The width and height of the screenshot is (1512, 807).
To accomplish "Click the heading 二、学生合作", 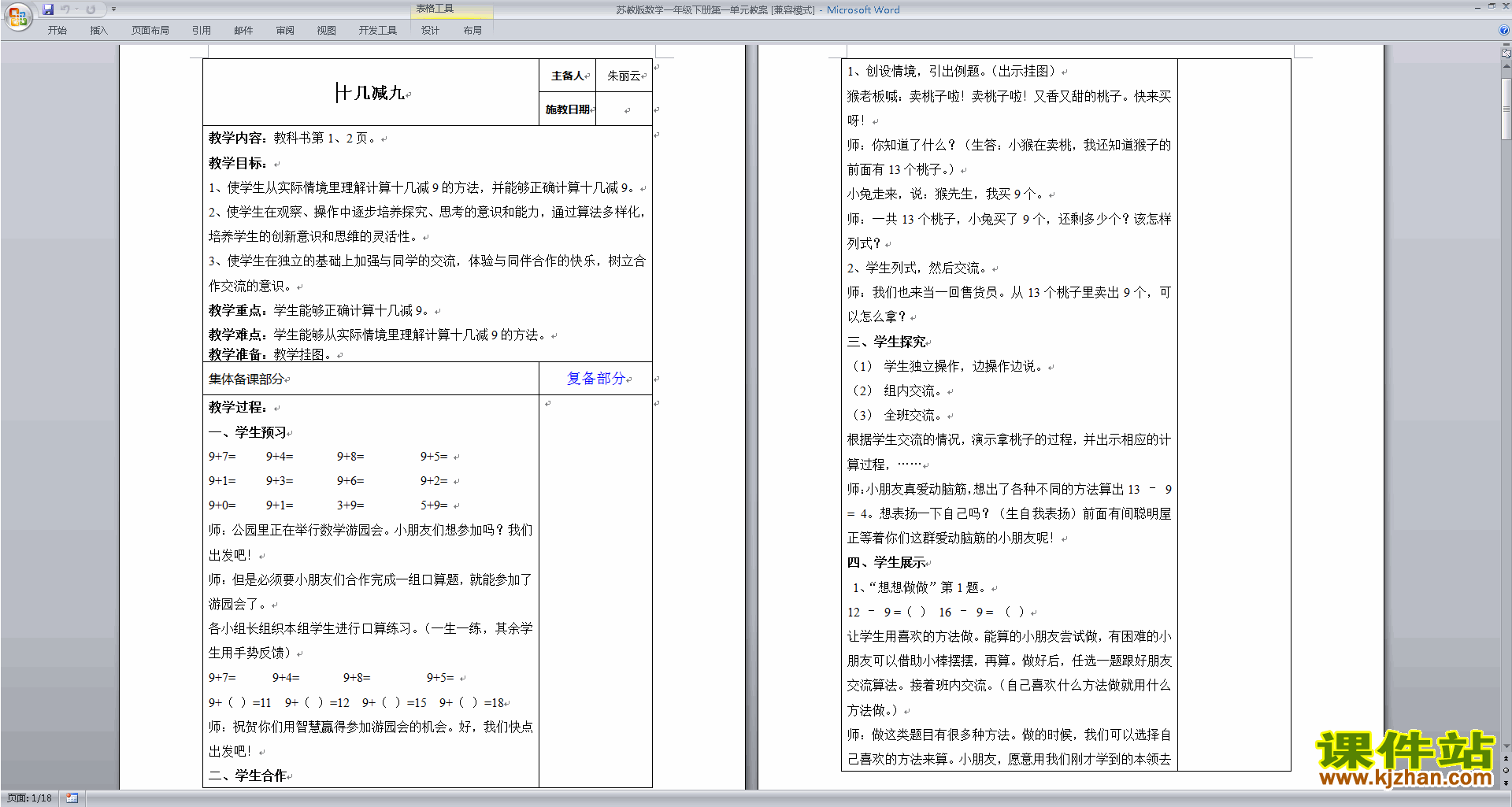I will pos(247,776).
